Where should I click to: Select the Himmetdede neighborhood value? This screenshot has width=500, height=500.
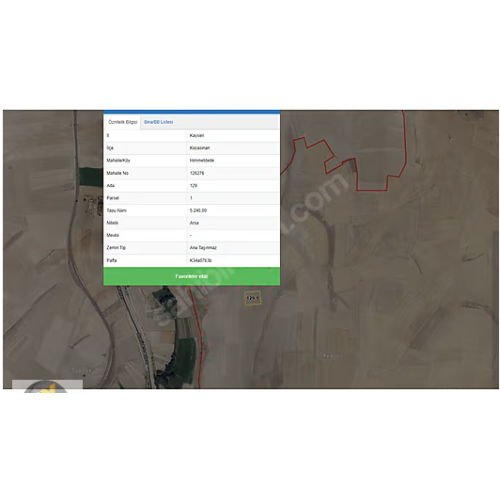(202, 160)
